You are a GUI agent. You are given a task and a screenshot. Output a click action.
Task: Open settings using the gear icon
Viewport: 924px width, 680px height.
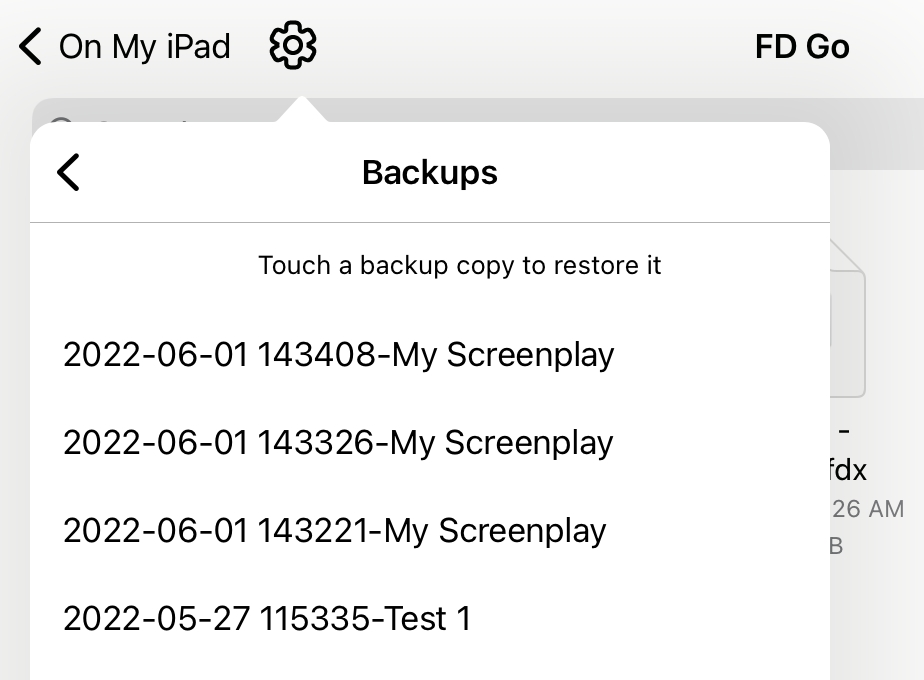point(291,44)
